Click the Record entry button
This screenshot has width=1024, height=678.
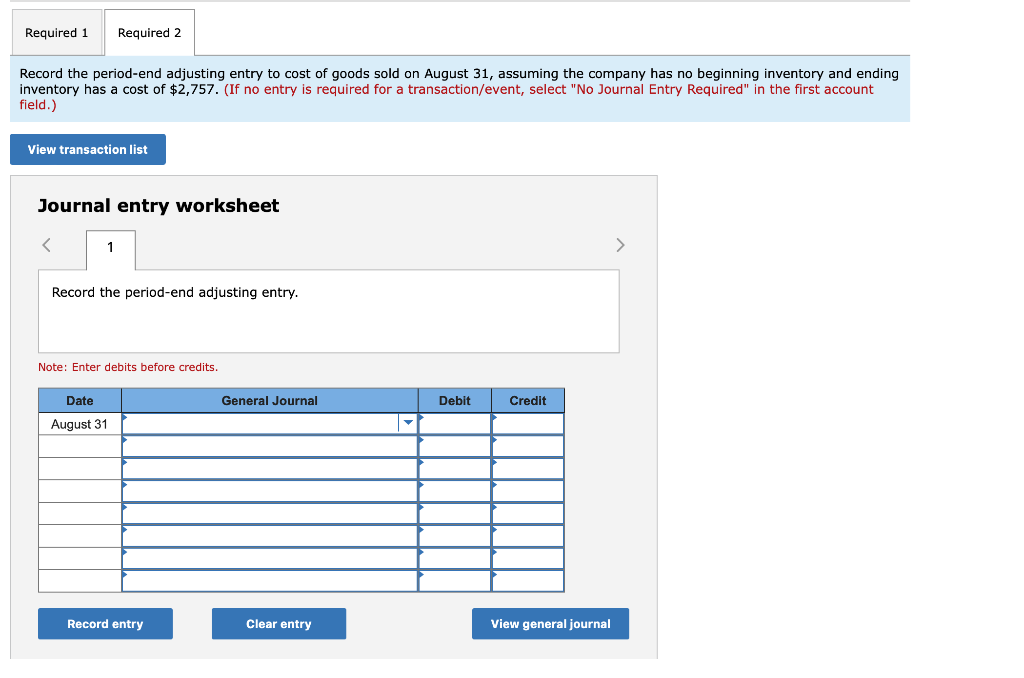[105, 624]
